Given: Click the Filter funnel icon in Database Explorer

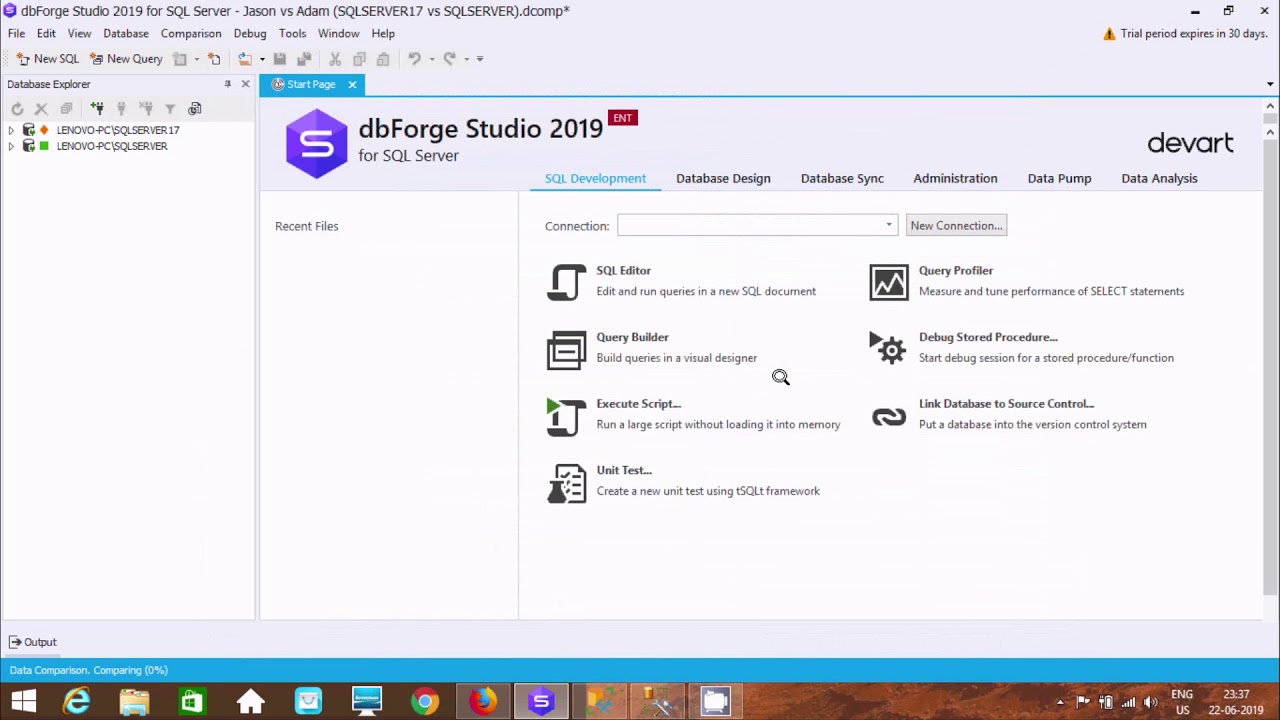Looking at the screenshot, I should point(170,108).
